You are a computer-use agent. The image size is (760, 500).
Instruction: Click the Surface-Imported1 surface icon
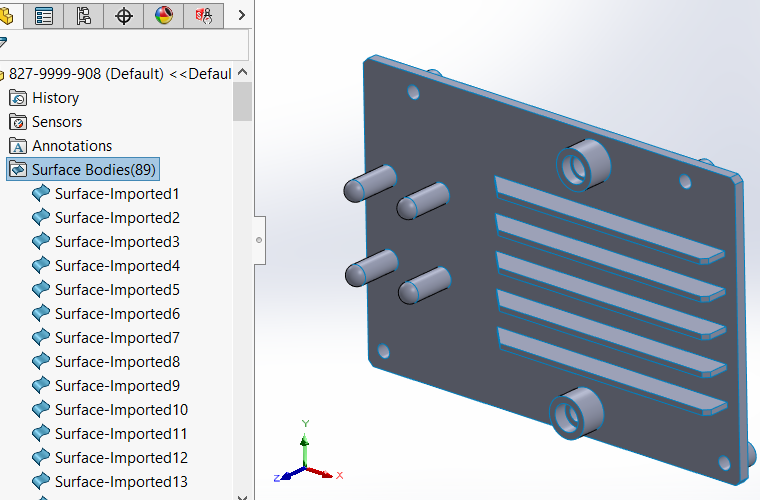pos(41,193)
